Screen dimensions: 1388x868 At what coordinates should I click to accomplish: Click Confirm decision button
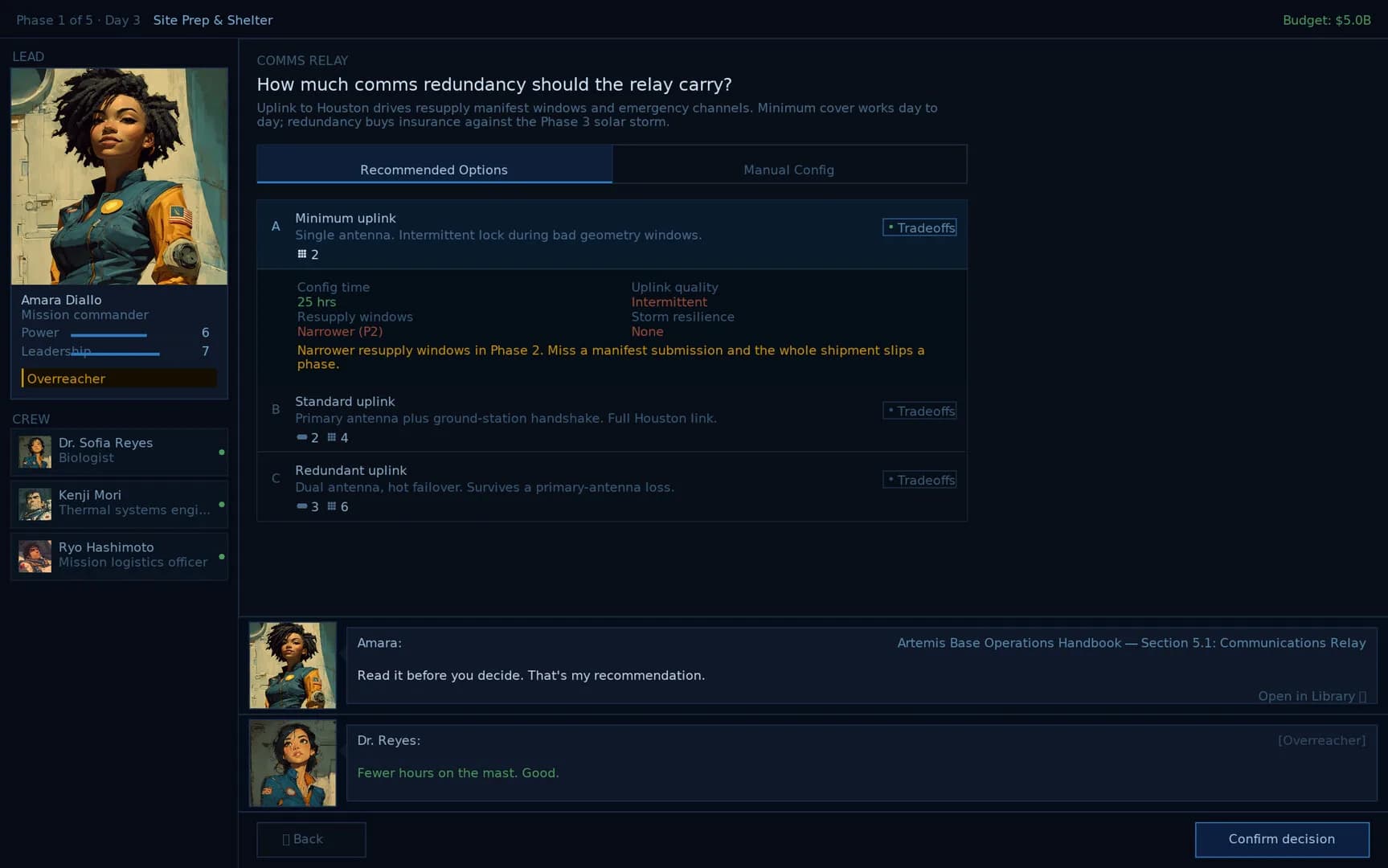(x=1282, y=839)
